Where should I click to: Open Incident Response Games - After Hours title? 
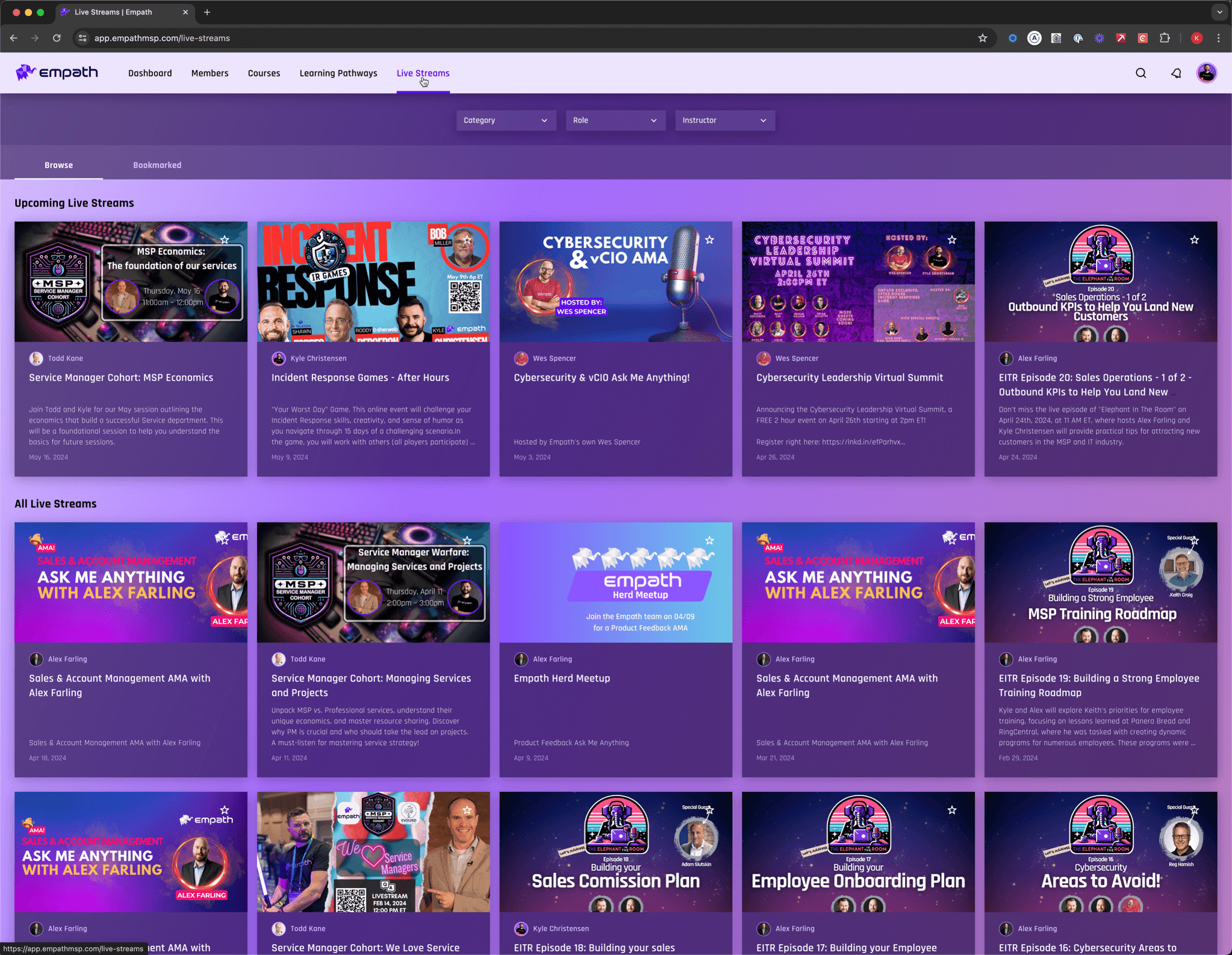(x=360, y=378)
